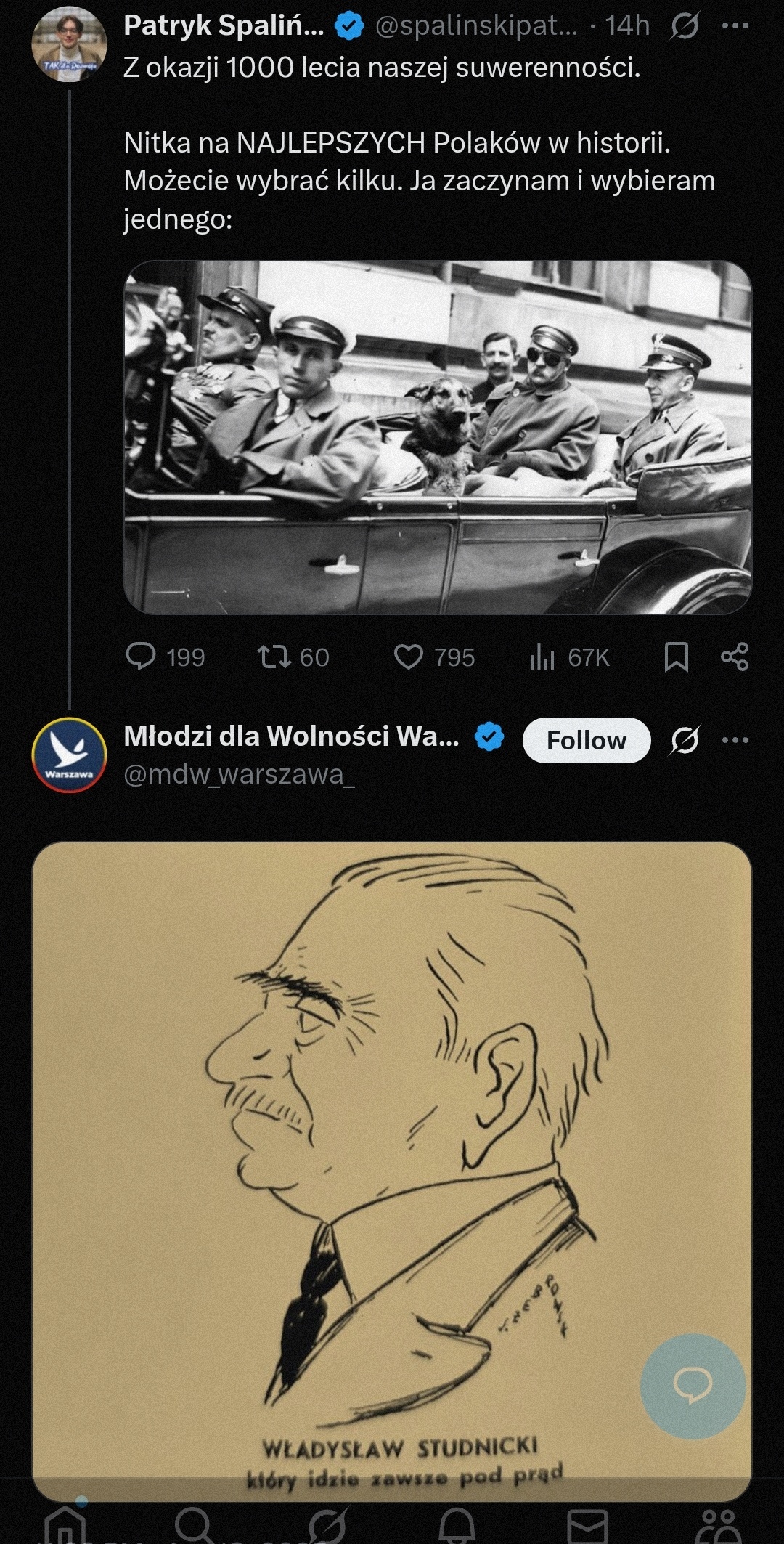Viewport: 784px width, 1544px height.
Task: Open Młodzi dla Wolności Warszawa avatar
Action: click(69, 755)
